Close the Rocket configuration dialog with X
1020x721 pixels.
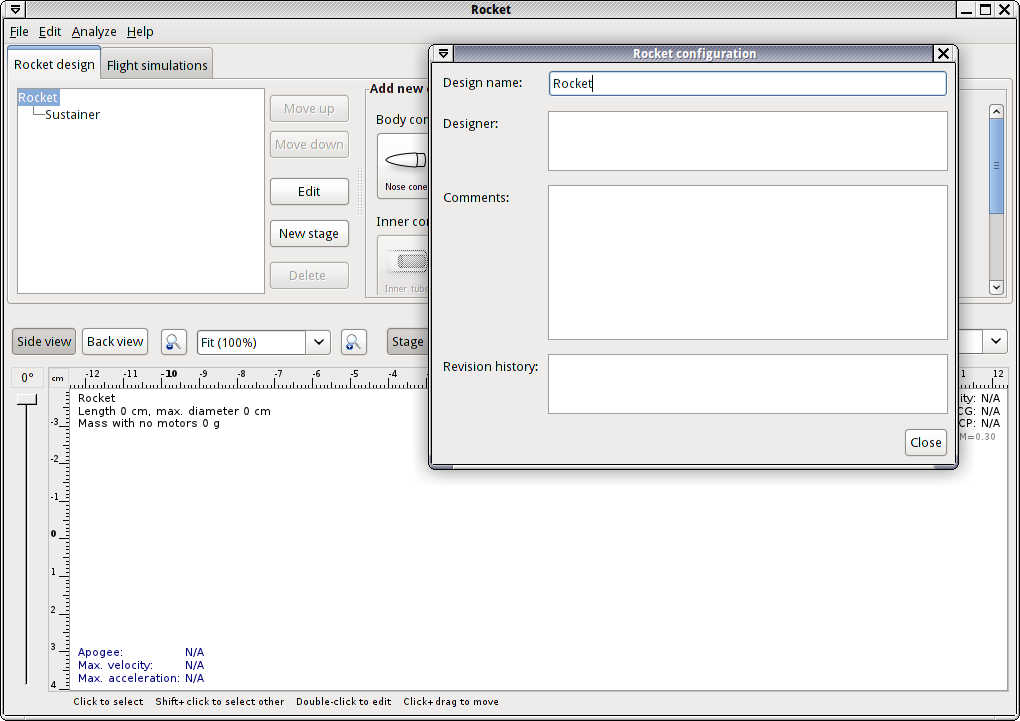tap(943, 54)
